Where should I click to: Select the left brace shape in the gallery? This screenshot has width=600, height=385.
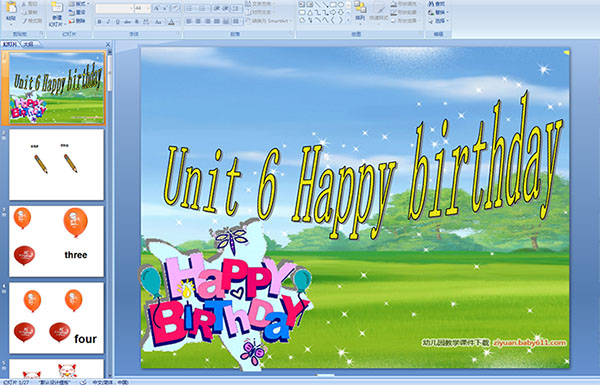click(333, 20)
